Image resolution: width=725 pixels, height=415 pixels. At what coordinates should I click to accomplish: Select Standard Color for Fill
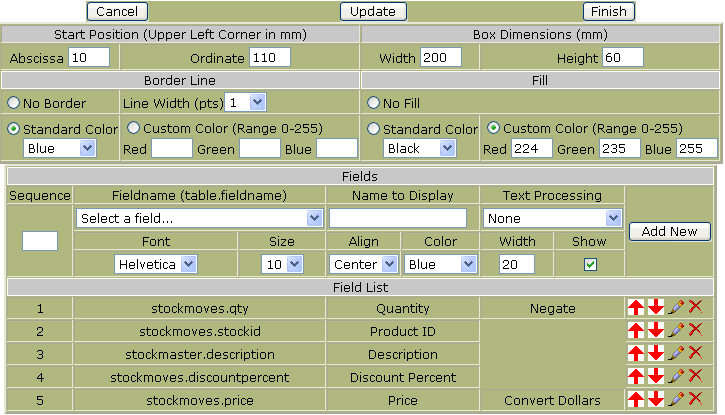(374, 129)
